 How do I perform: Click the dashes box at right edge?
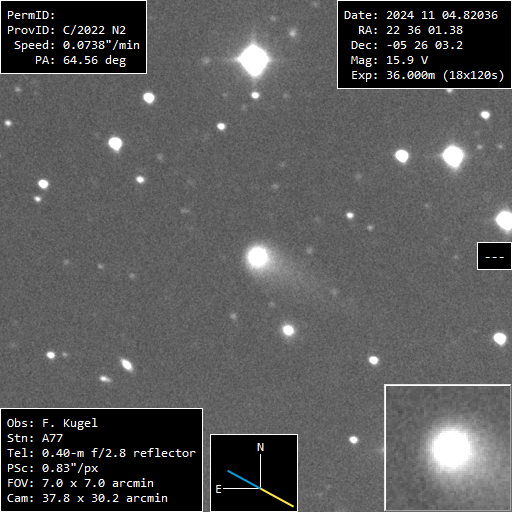point(494,256)
